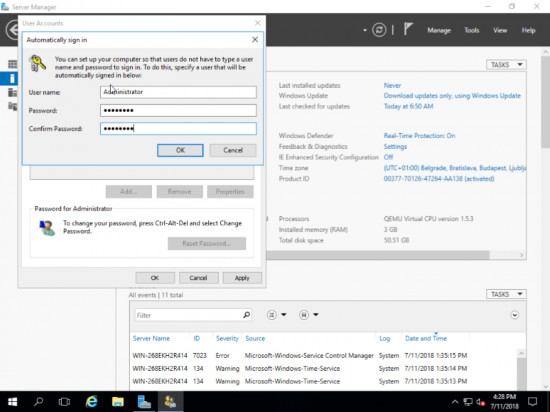The image size is (550, 412).
Task: Click the Server Manager refresh icon
Action: pos(379,30)
